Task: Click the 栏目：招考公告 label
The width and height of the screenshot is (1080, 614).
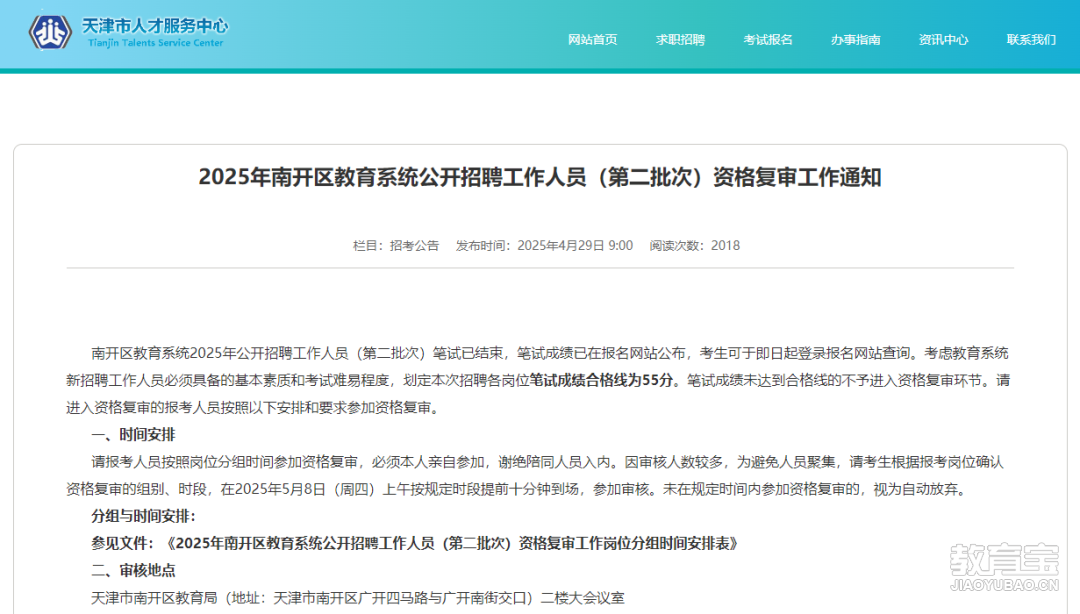Action: [x=395, y=246]
